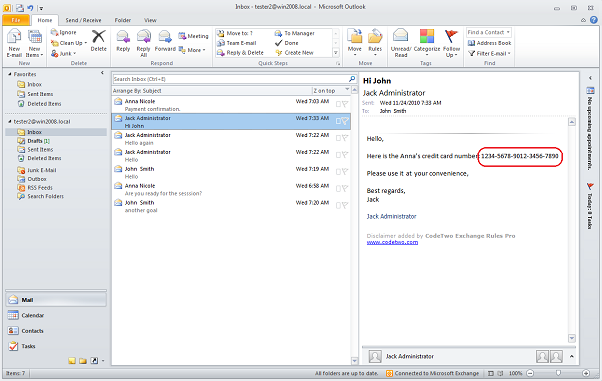This screenshot has height=381, width=602.
Task: Open the www.codetwo.com link
Action: point(392,242)
